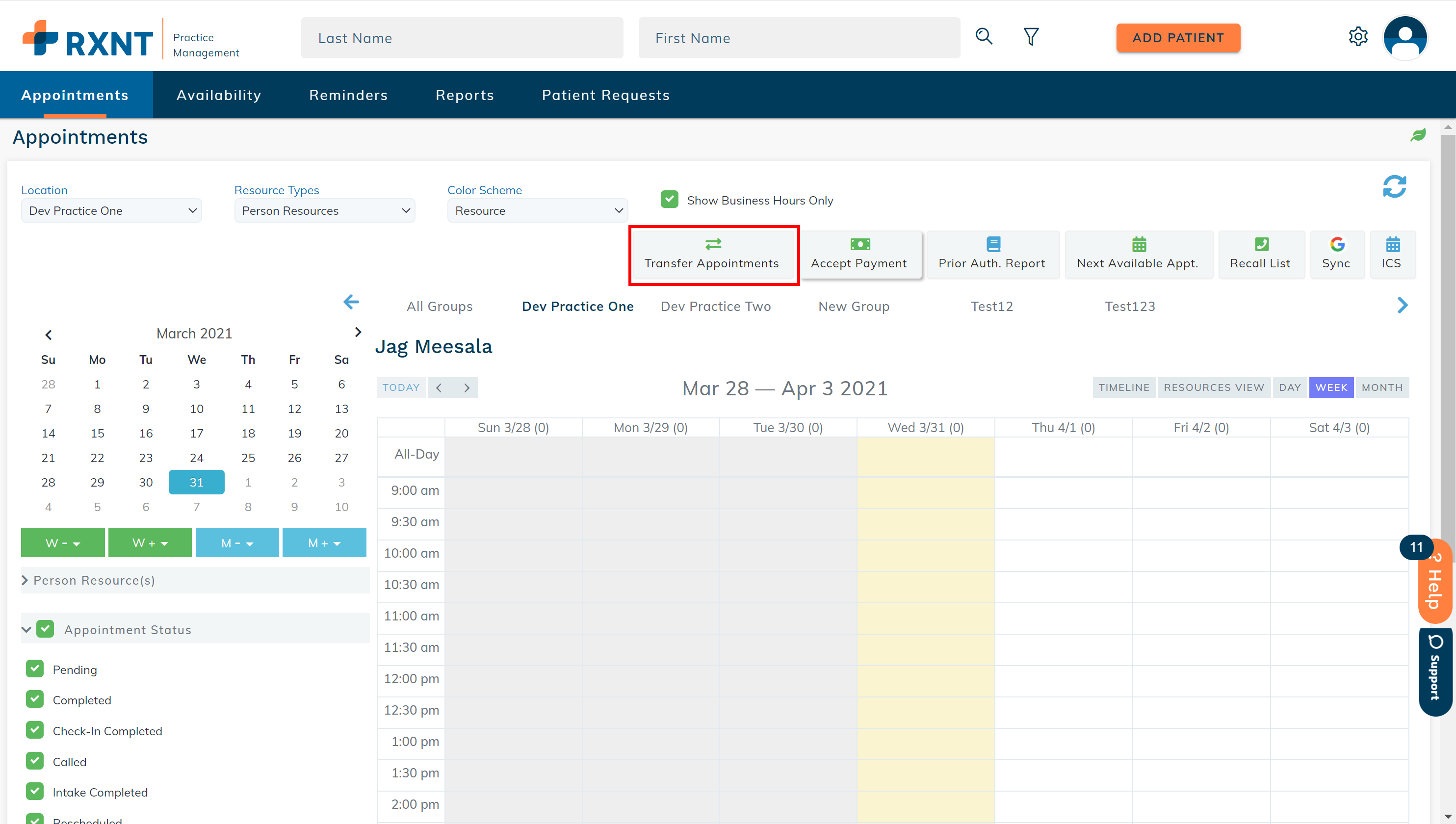Image resolution: width=1456 pixels, height=824 pixels.
Task: Open the Support chat tab
Action: click(1435, 672)
